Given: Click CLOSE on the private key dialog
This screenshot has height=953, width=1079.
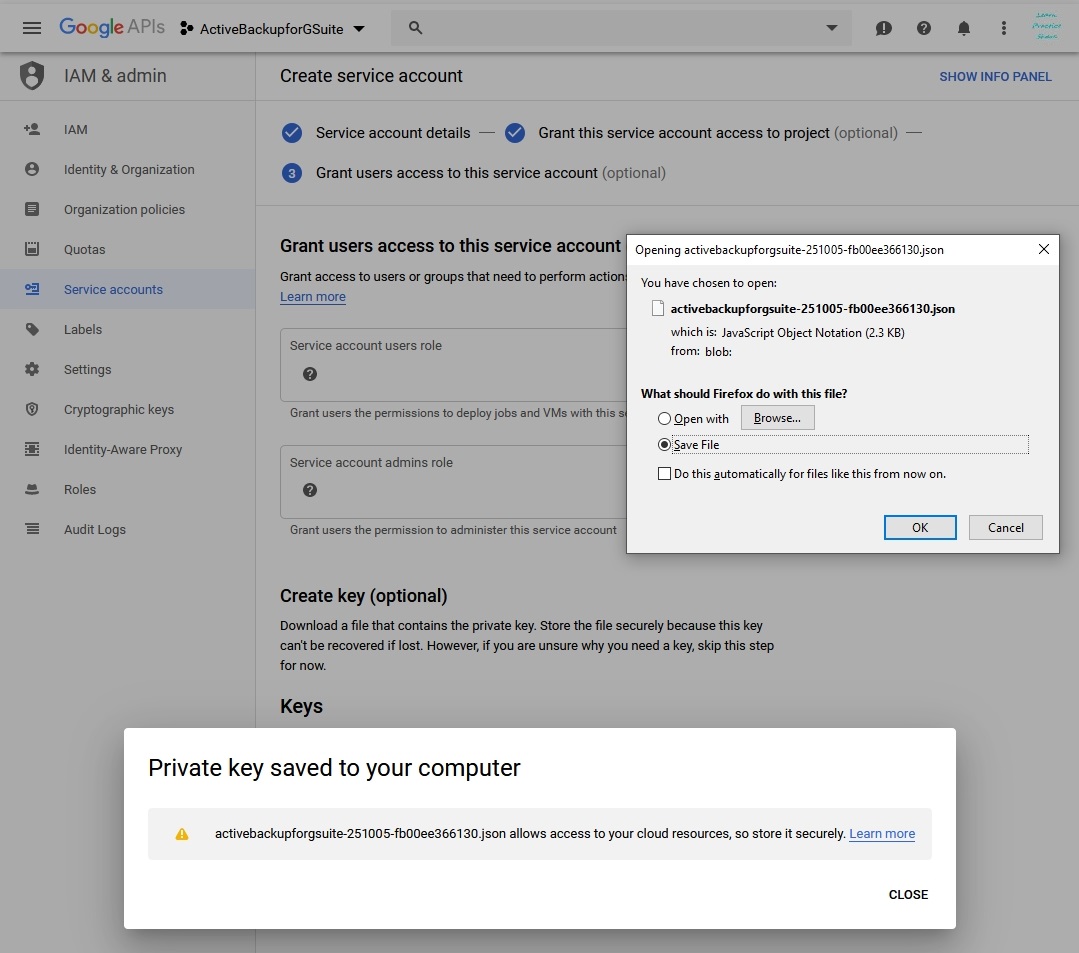Looking at the screenshot, I should [x=908, y=895].
